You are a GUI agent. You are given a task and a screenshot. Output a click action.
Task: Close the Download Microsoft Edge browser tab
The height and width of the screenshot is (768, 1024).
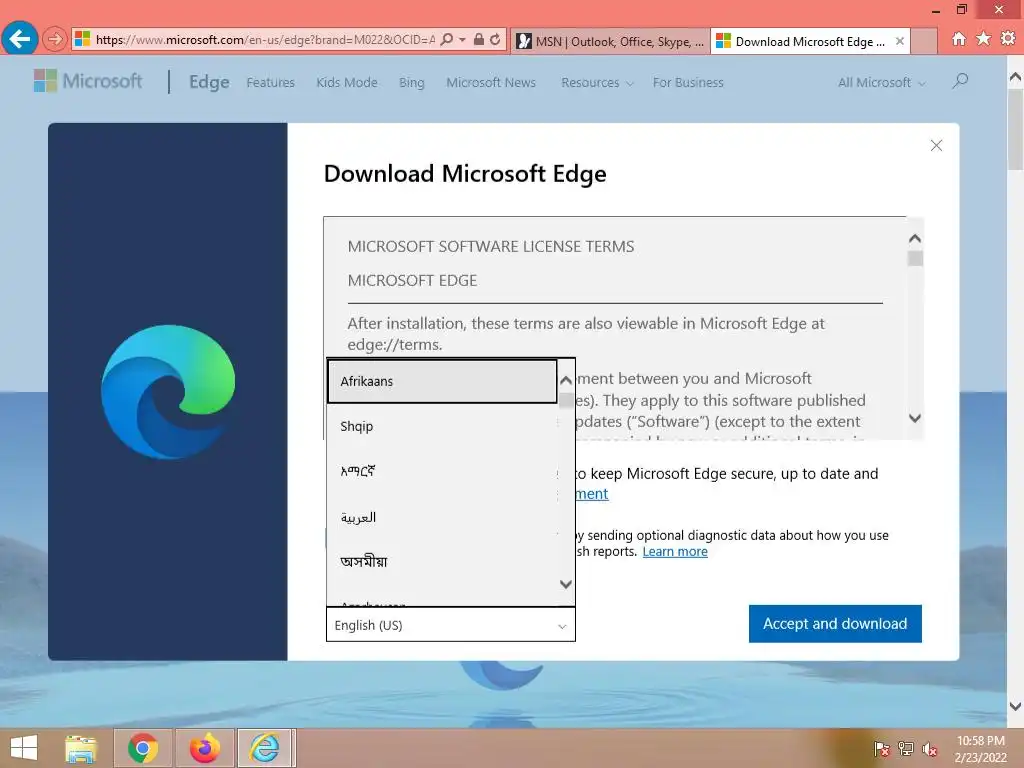900,41
